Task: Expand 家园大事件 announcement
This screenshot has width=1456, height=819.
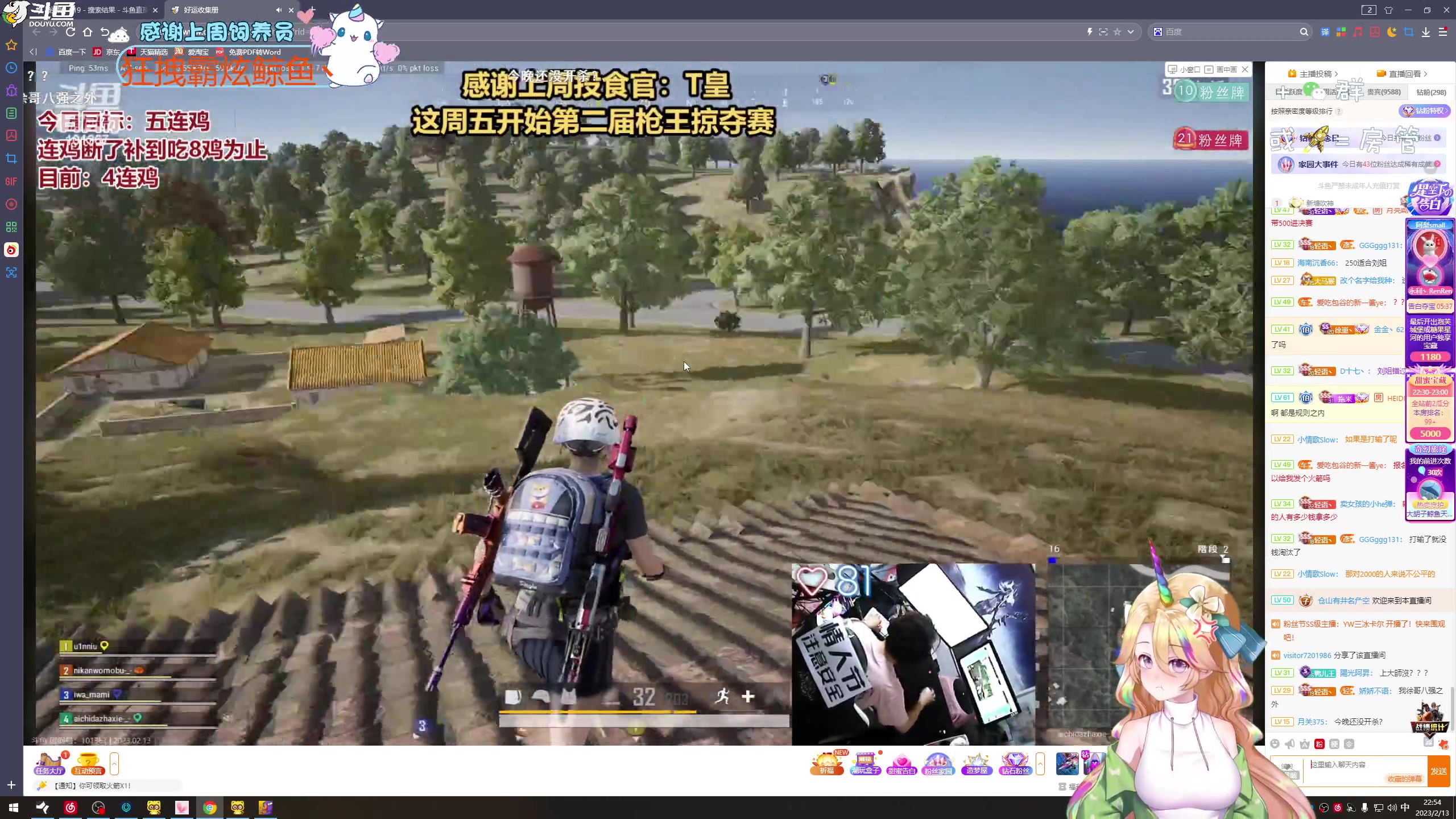Action: [1359, 164]
